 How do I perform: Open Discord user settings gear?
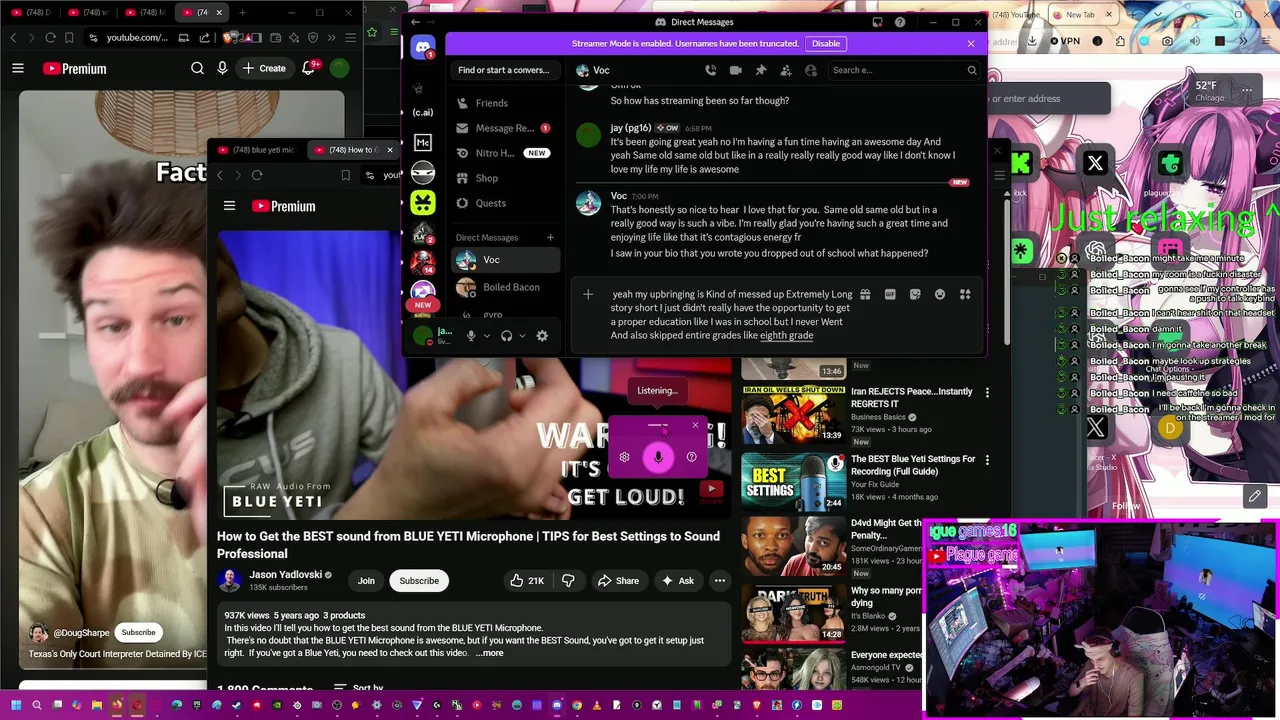[542, 336]
